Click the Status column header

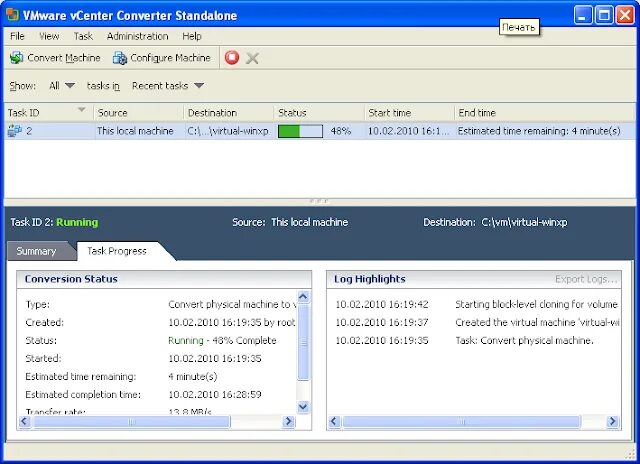point(319,113)
